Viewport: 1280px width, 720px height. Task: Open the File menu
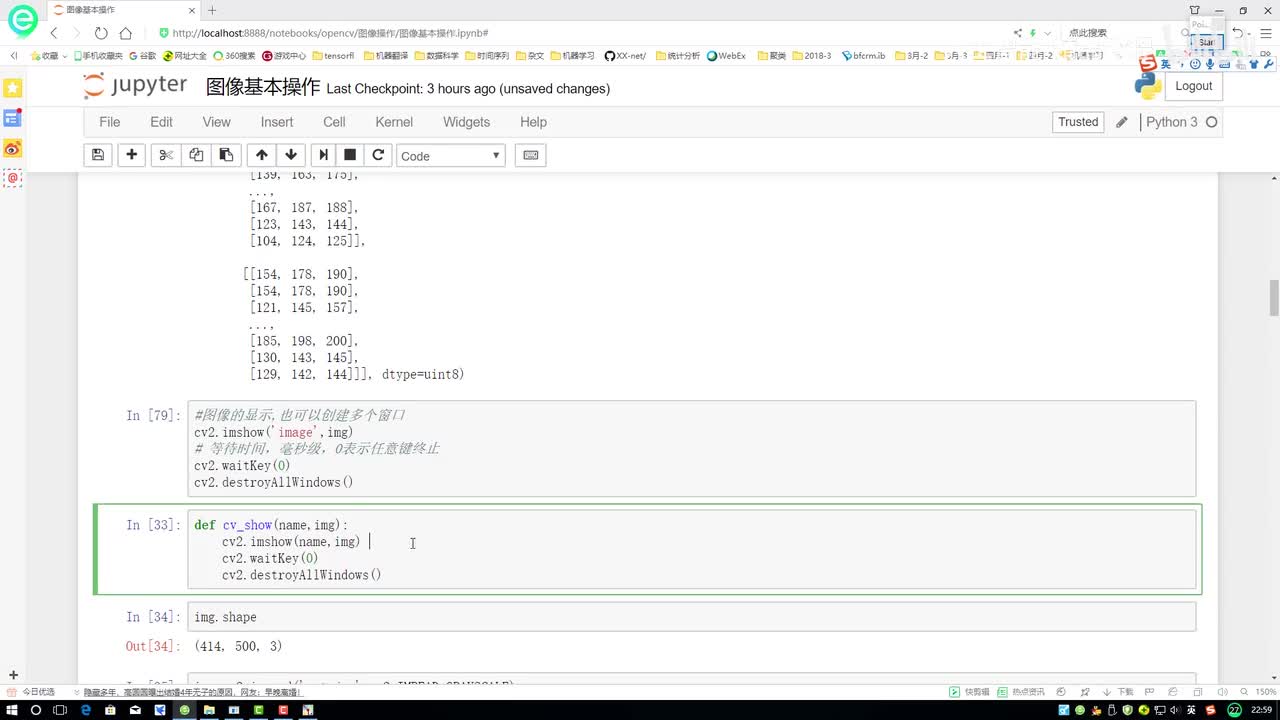(x=110, y=122)
